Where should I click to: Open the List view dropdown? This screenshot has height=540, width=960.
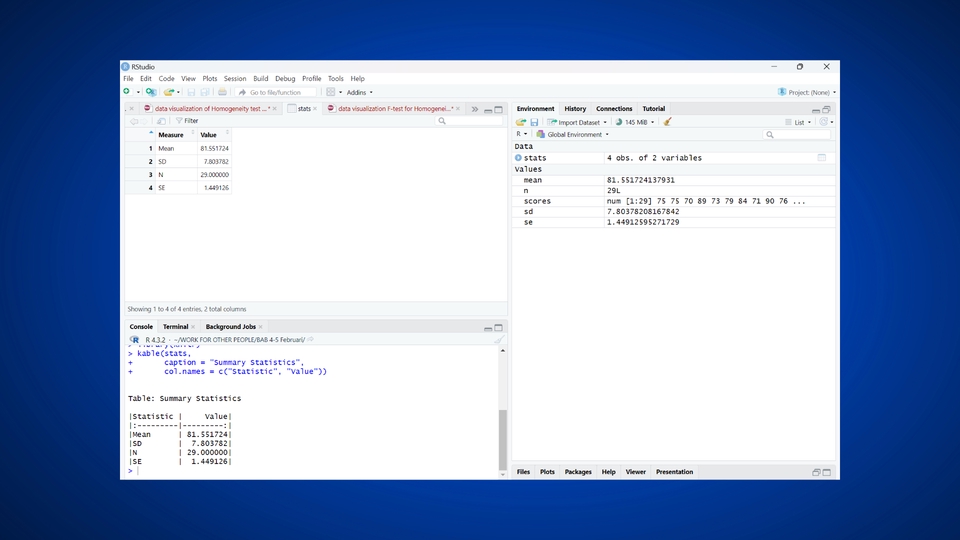(x=798, y=122)
